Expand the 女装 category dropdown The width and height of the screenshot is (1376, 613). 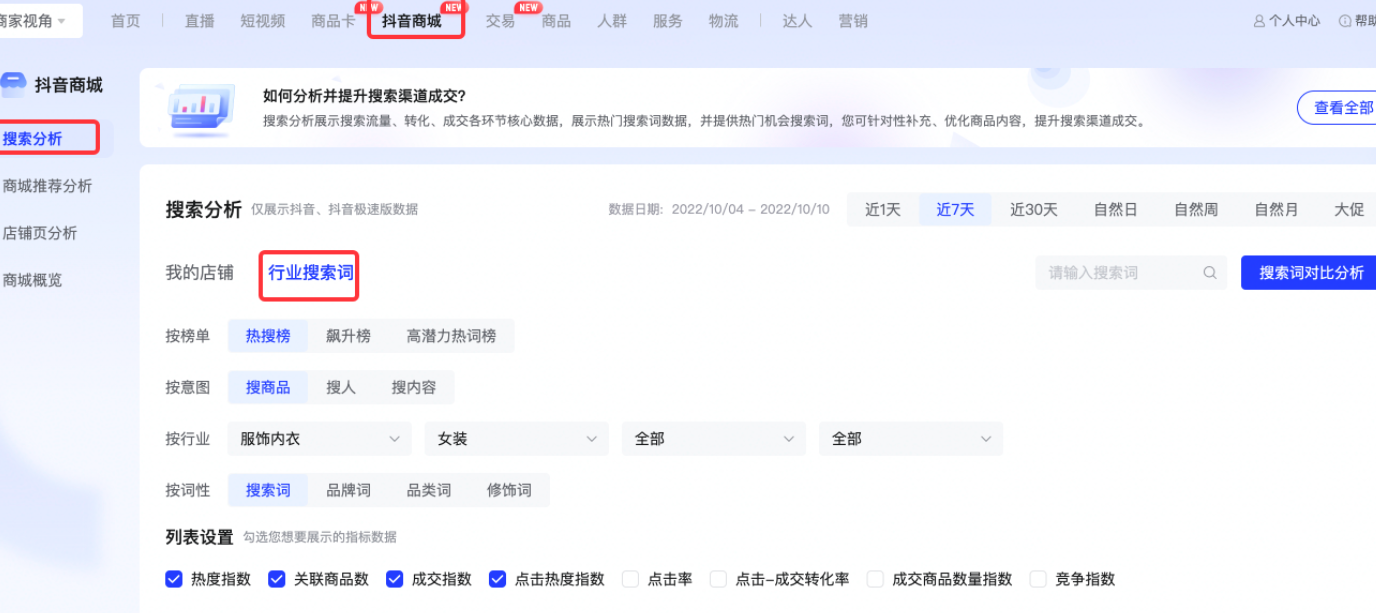click(517, 439)
